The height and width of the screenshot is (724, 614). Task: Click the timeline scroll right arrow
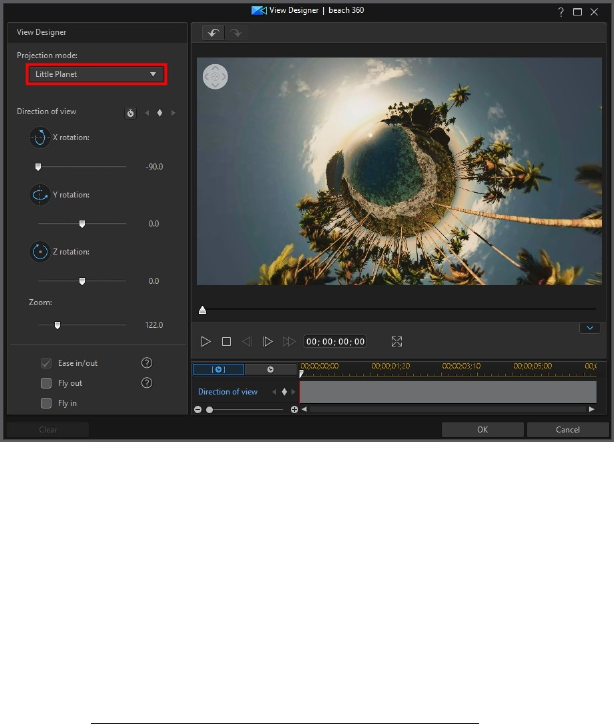(591, 409)
